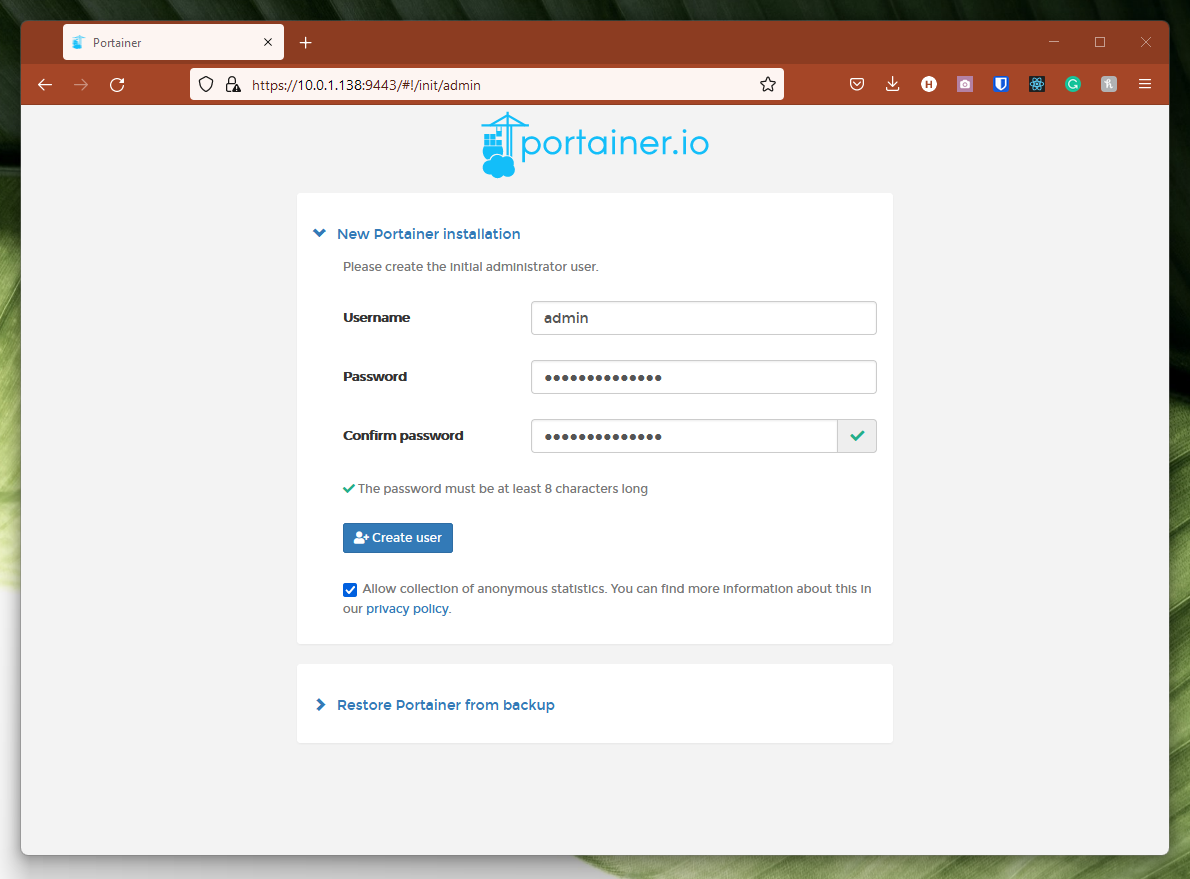Click the 'Restore Portainer from backup' heading
The image size is (1190, 879).
445,705
